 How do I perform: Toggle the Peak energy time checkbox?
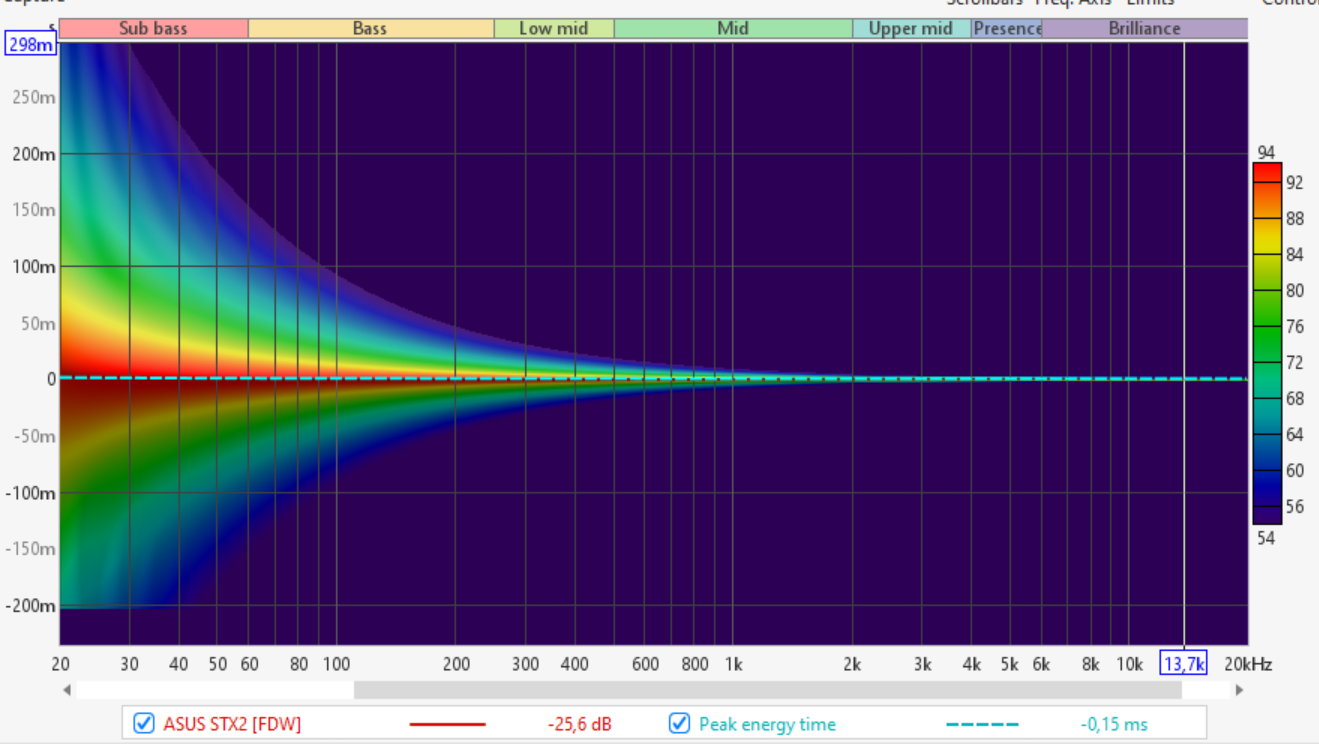click(x=680, y=723)
